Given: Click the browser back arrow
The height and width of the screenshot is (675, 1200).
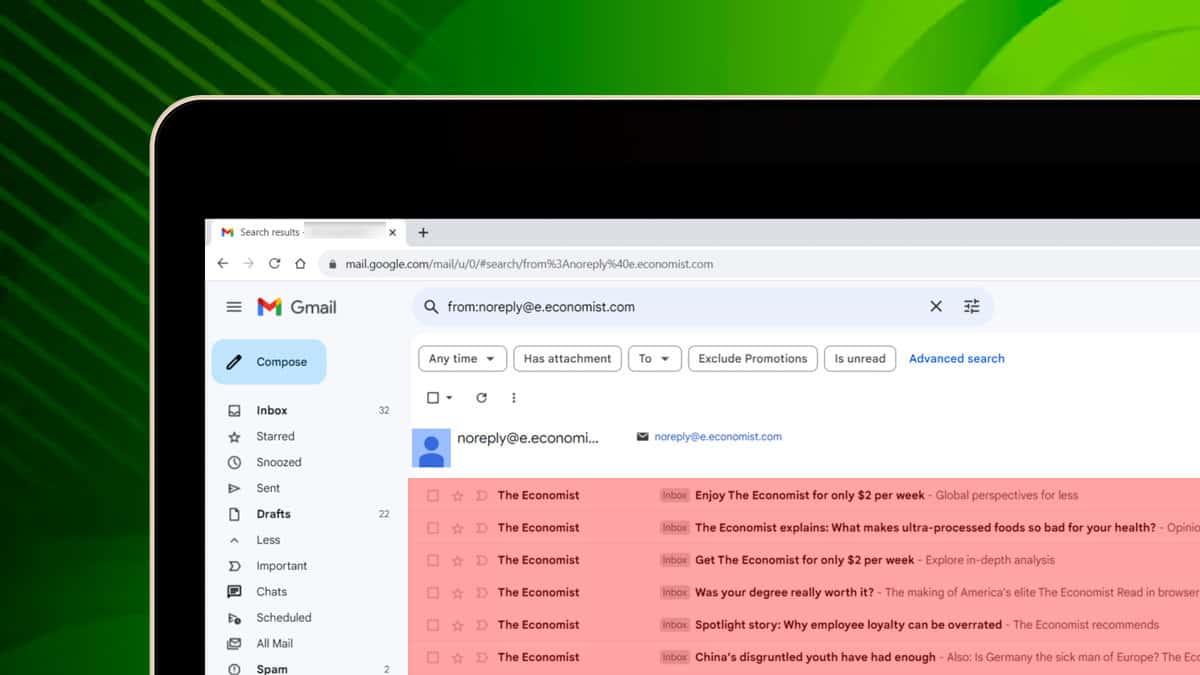Looking at the screenshot, I should coord(223,264).
